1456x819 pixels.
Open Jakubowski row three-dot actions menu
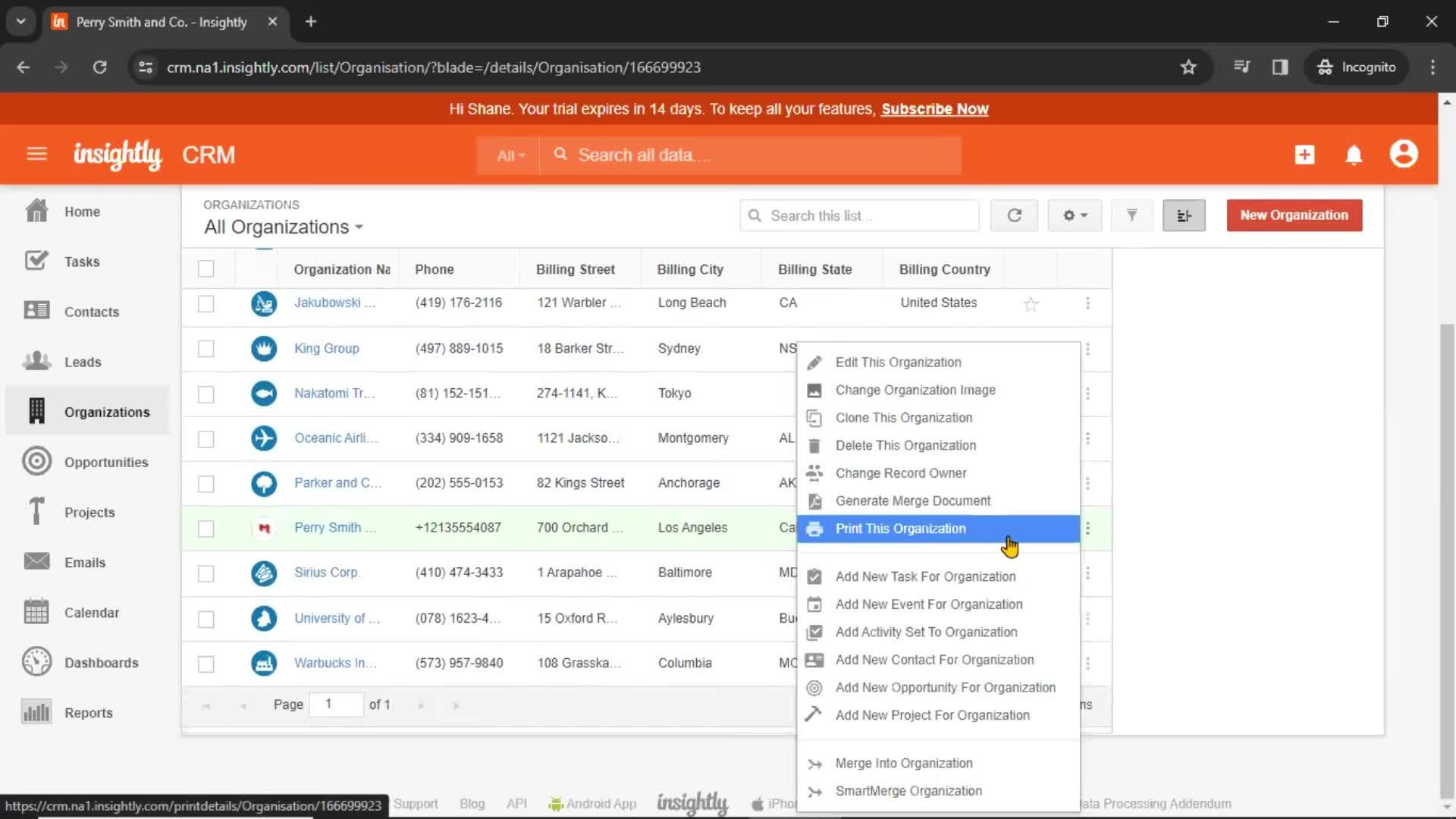point(1087,303)
